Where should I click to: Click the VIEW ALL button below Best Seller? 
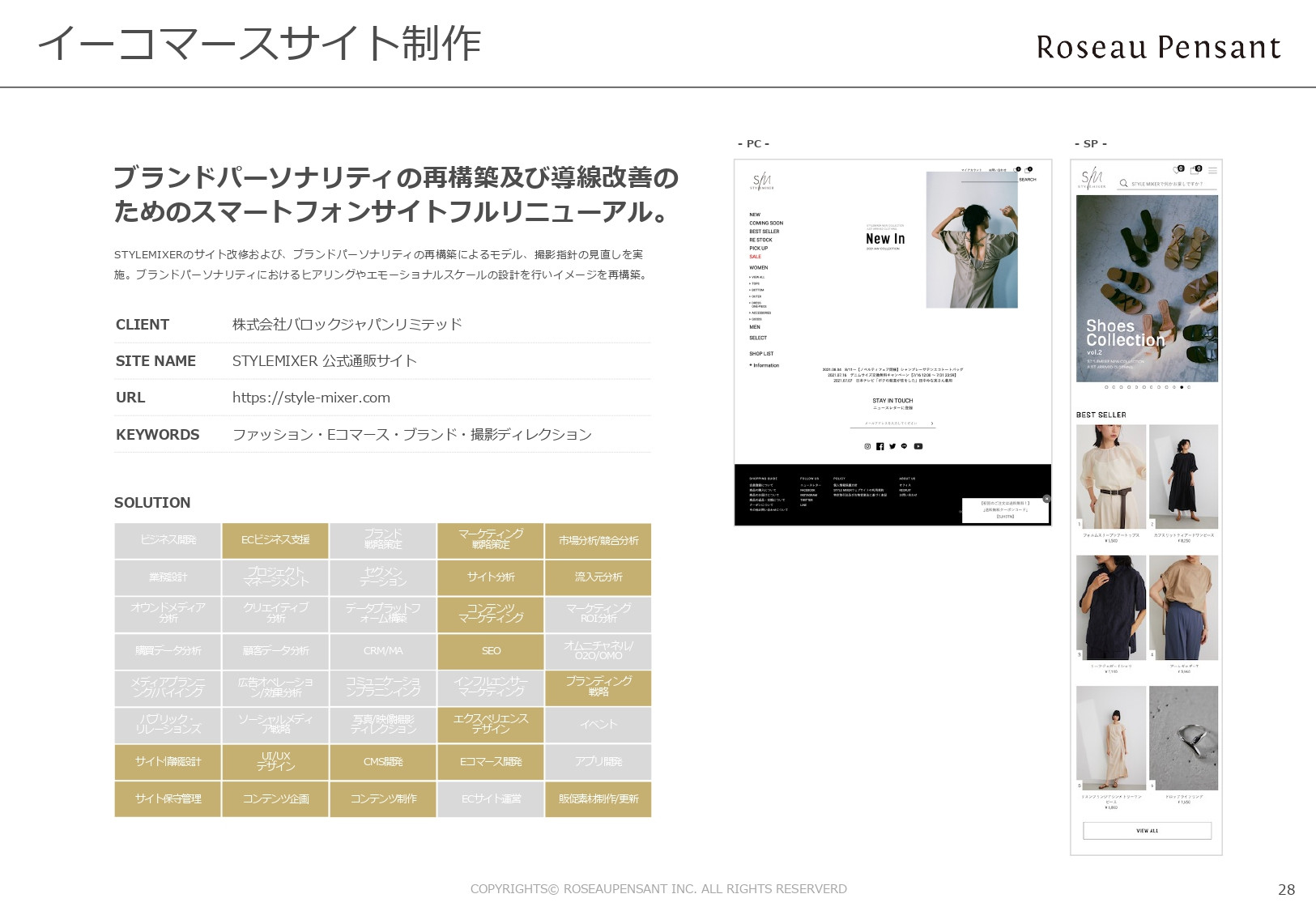[x=1147, y=831]
